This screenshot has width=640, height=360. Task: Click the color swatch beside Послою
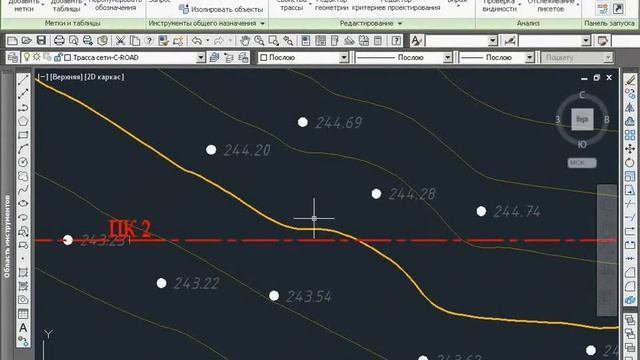click(264, 58)
